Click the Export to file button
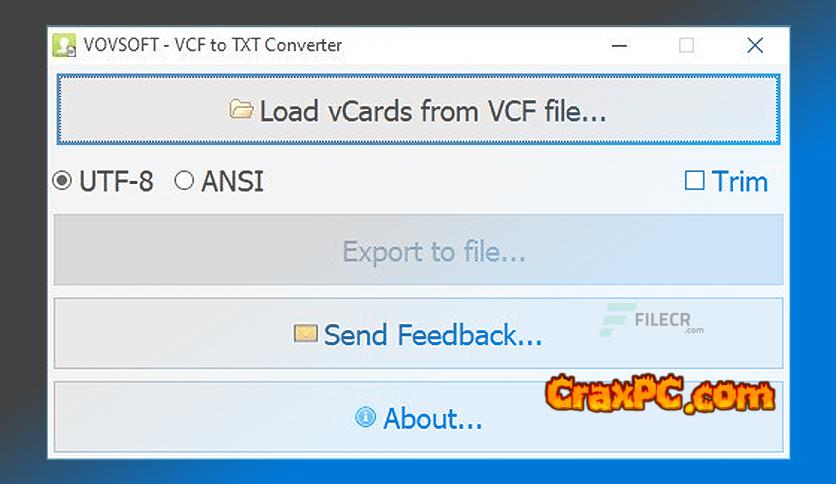836x484 pixels. [419, 250]
